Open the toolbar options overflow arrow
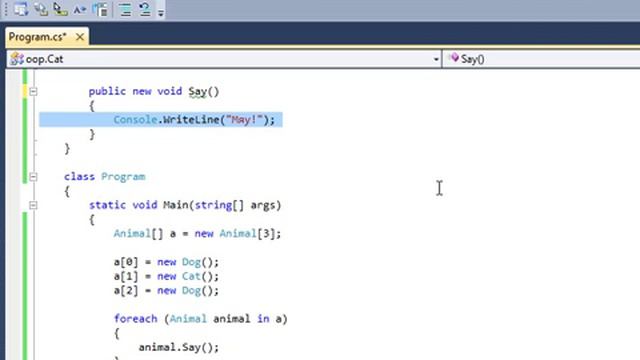 [160, 12]
